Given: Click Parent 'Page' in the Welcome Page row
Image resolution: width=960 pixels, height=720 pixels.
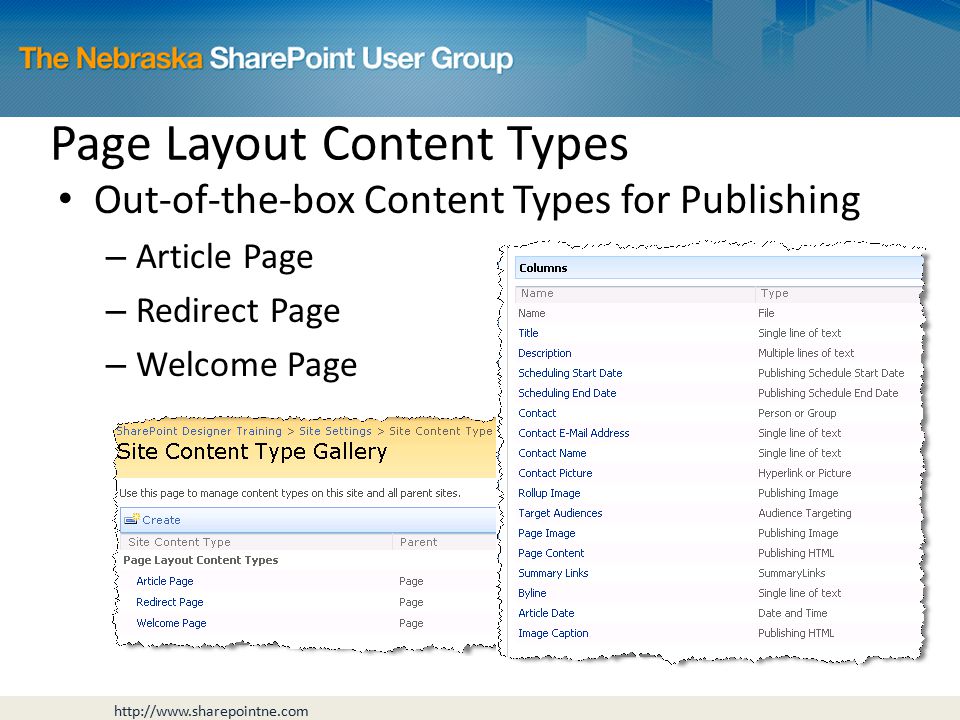Looking at the screenshot, I should pyautogui.click(x=411, y=623).
